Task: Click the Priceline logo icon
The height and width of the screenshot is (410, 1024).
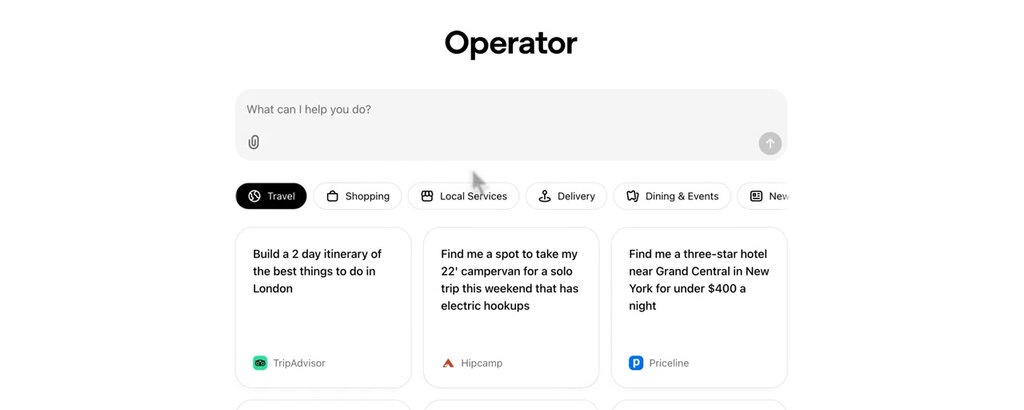Action: coord(636,363)
